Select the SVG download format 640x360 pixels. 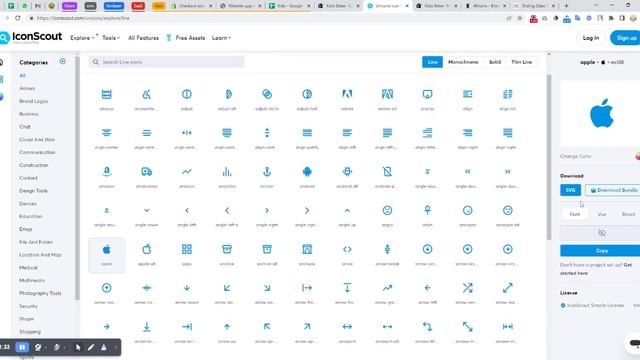[570, 190]
